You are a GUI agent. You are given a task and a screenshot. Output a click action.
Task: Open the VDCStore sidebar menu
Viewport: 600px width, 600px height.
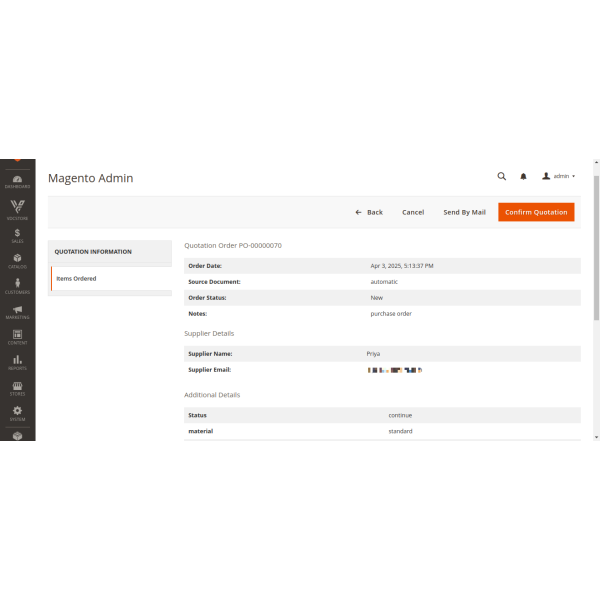(17, 208)
